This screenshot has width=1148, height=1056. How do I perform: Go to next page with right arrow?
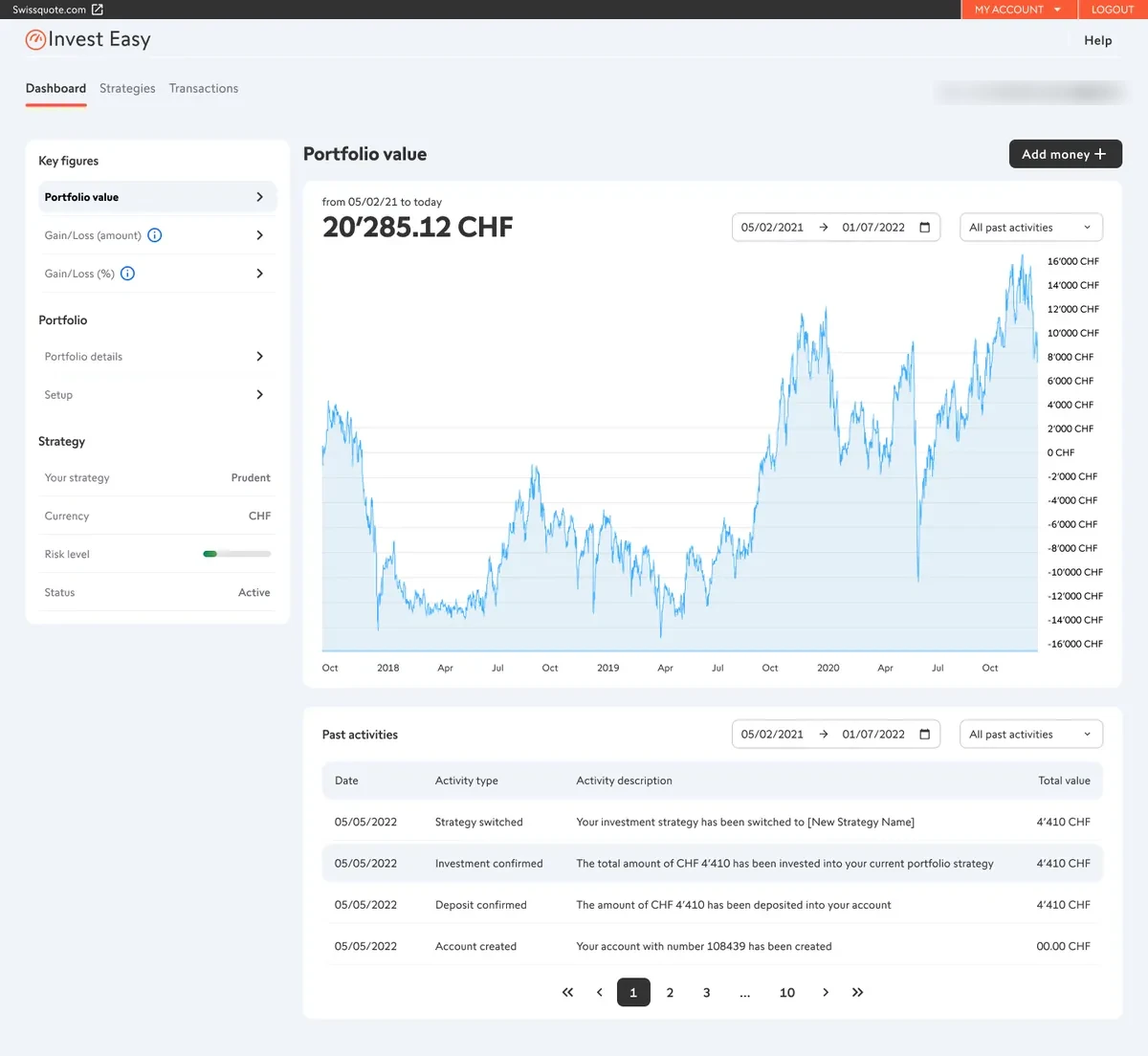pyautogui.click(x=826, y=993)
